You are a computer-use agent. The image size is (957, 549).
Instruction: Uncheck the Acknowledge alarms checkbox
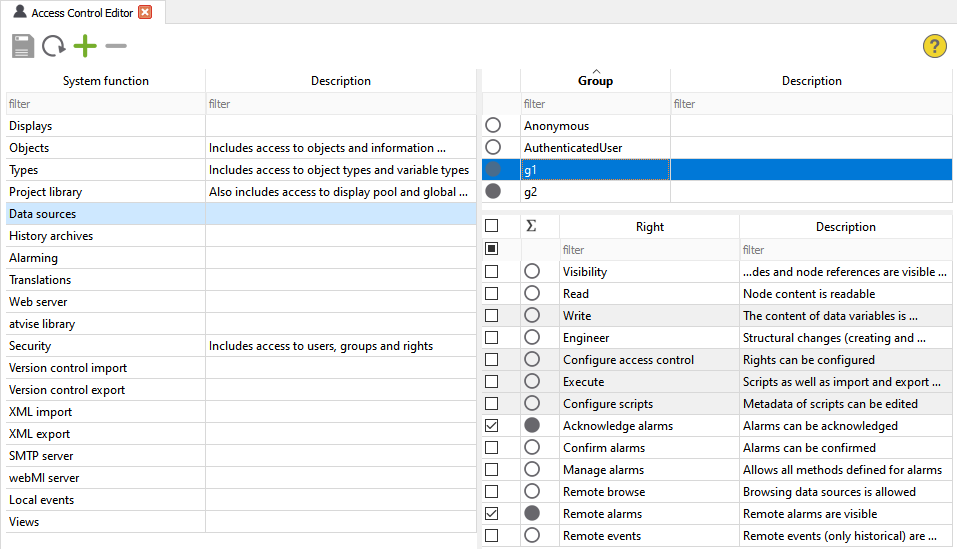tap(491, 426)
